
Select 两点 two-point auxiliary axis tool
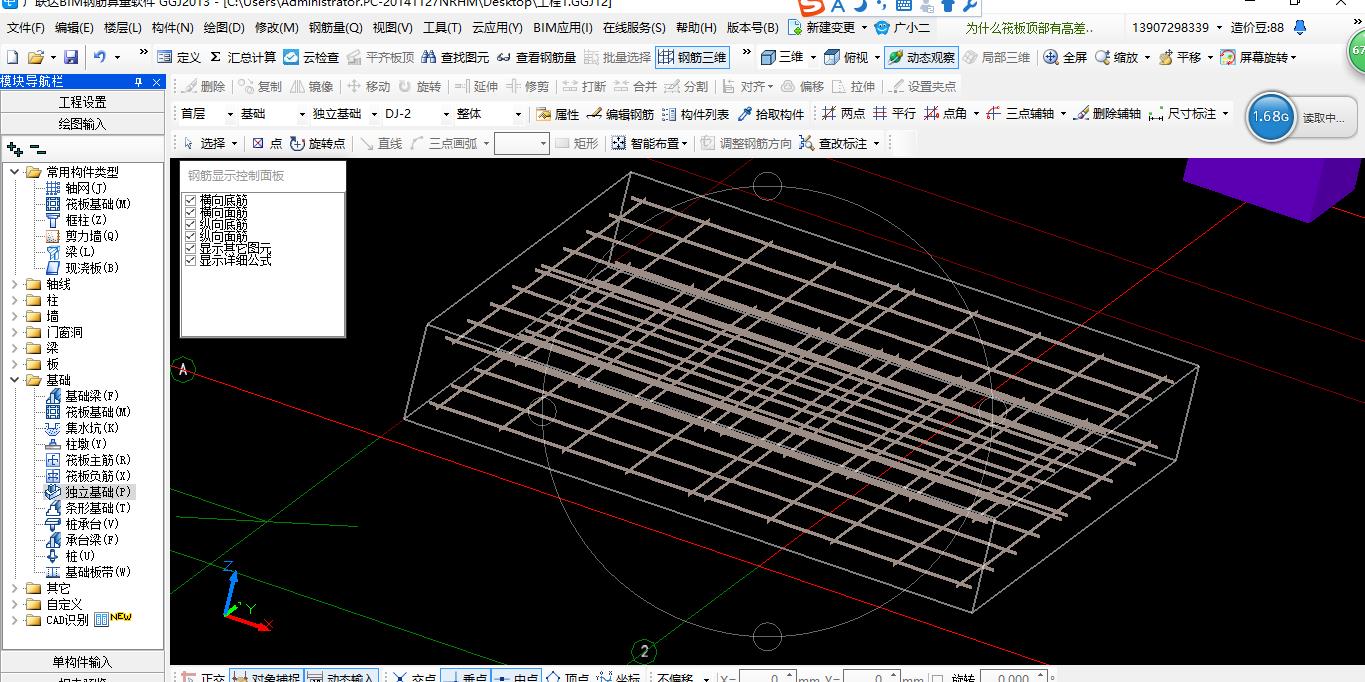(x=843, y=114)
